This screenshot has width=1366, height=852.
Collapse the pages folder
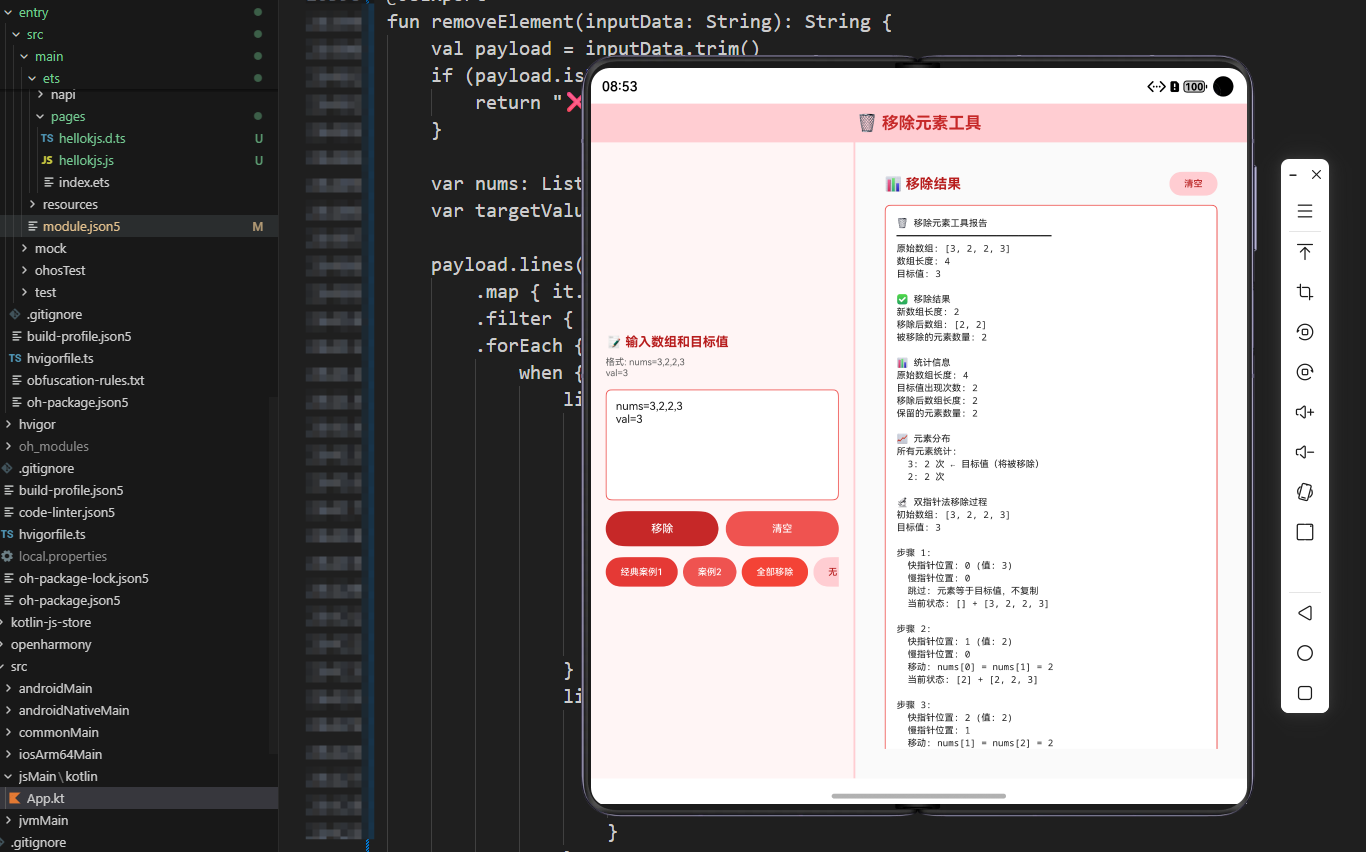coord(39,116)
